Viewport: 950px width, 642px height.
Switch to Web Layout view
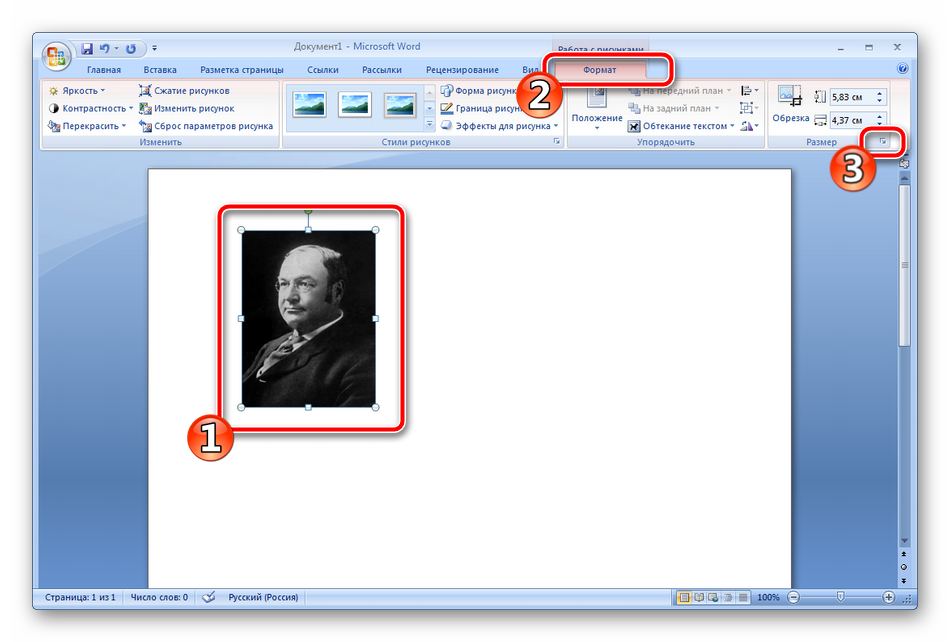coord(712,597)
